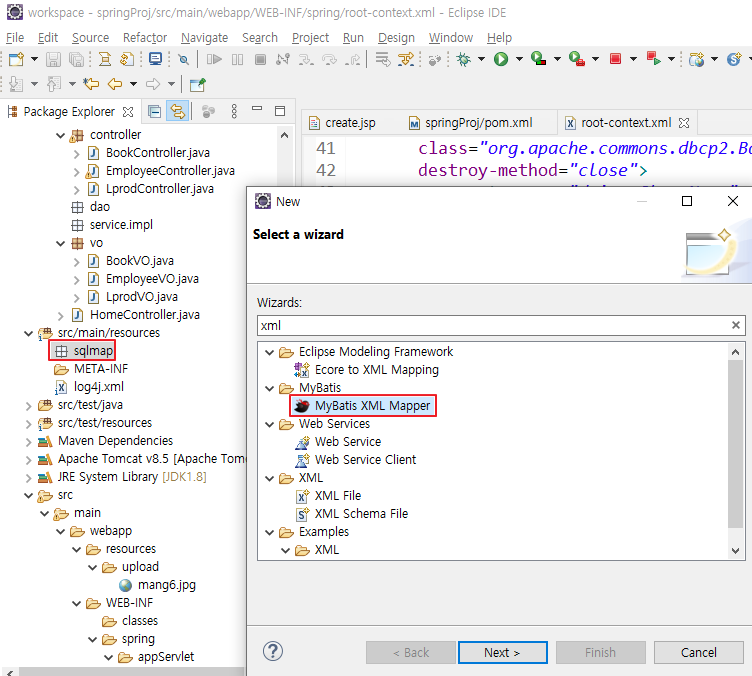The width and height of the screenshot is (752, 676).
Task: Collapse the MyBatis wizard category
Action: click(x=270, y=388)
